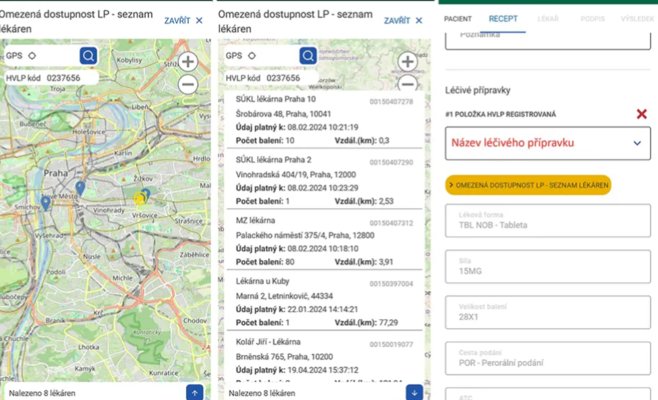The width and height of the screenshot is (658, 400).
Task: Switch to the PACIENT tab
Action: (458, 19)
